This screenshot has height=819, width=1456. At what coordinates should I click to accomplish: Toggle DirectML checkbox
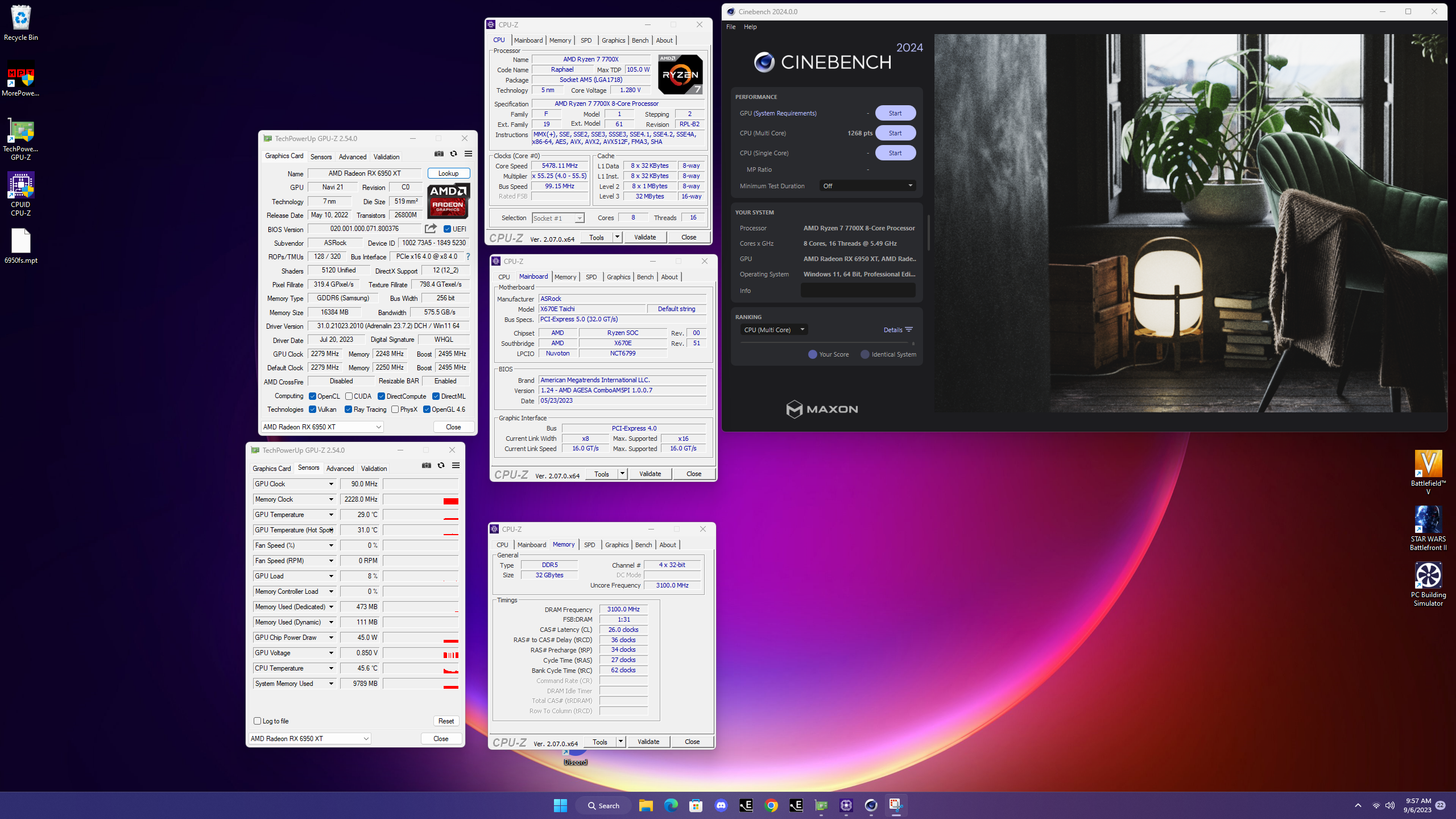point(436,396)
